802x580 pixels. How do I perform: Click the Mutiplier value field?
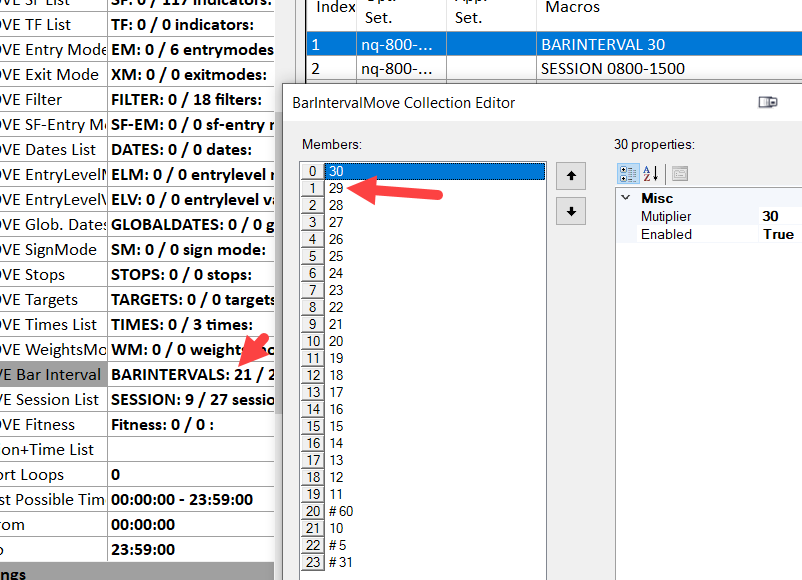(x=778, y=216)
